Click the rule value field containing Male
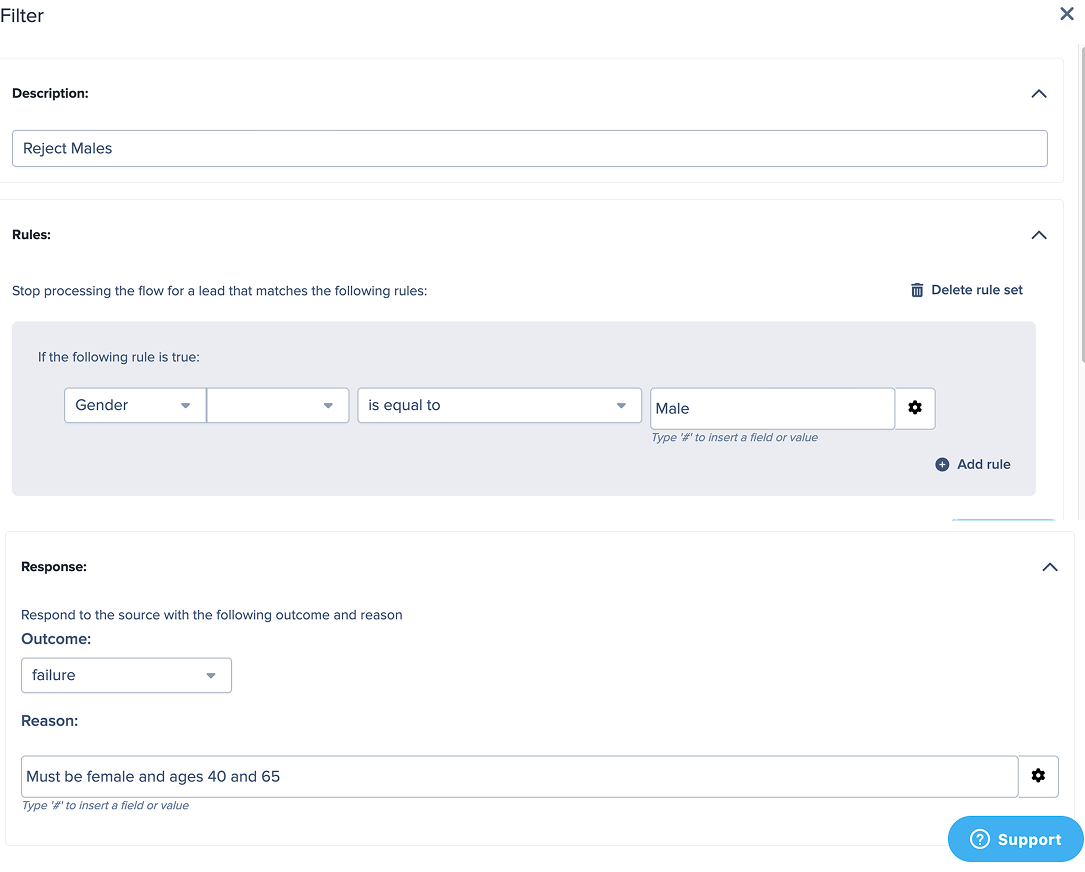Image resolution: width=1085 pixels, height=872 pixels. tap(771, 408)
